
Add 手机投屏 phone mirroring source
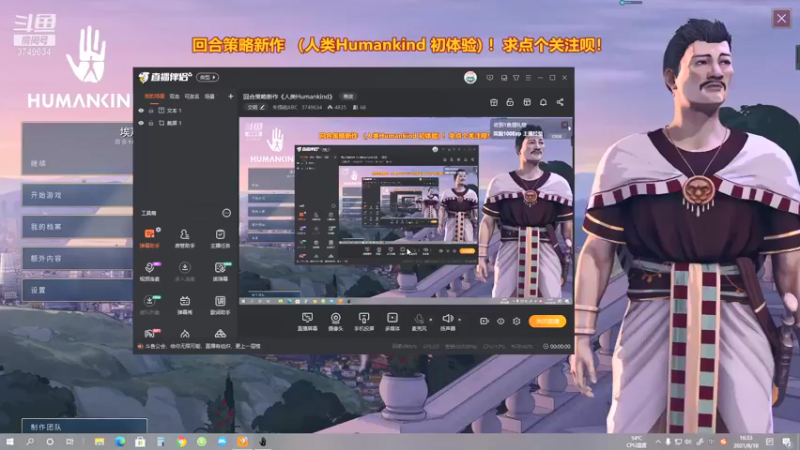364,321
